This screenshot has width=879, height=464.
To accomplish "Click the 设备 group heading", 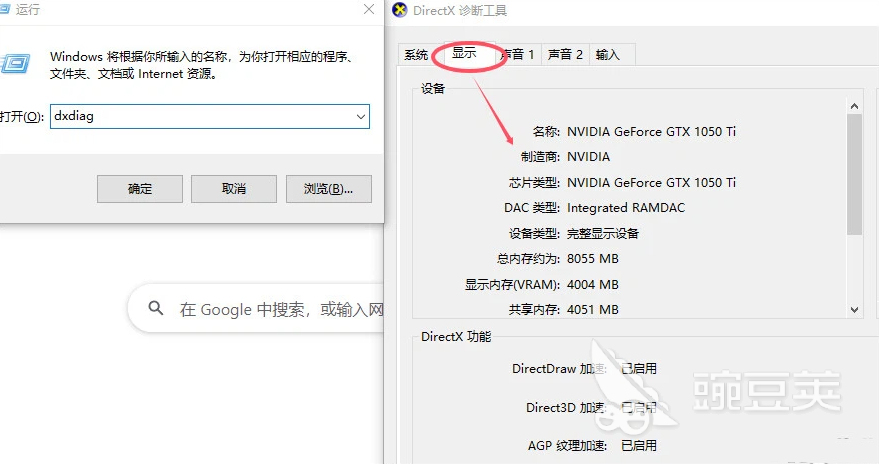I will tap(433, 89).
